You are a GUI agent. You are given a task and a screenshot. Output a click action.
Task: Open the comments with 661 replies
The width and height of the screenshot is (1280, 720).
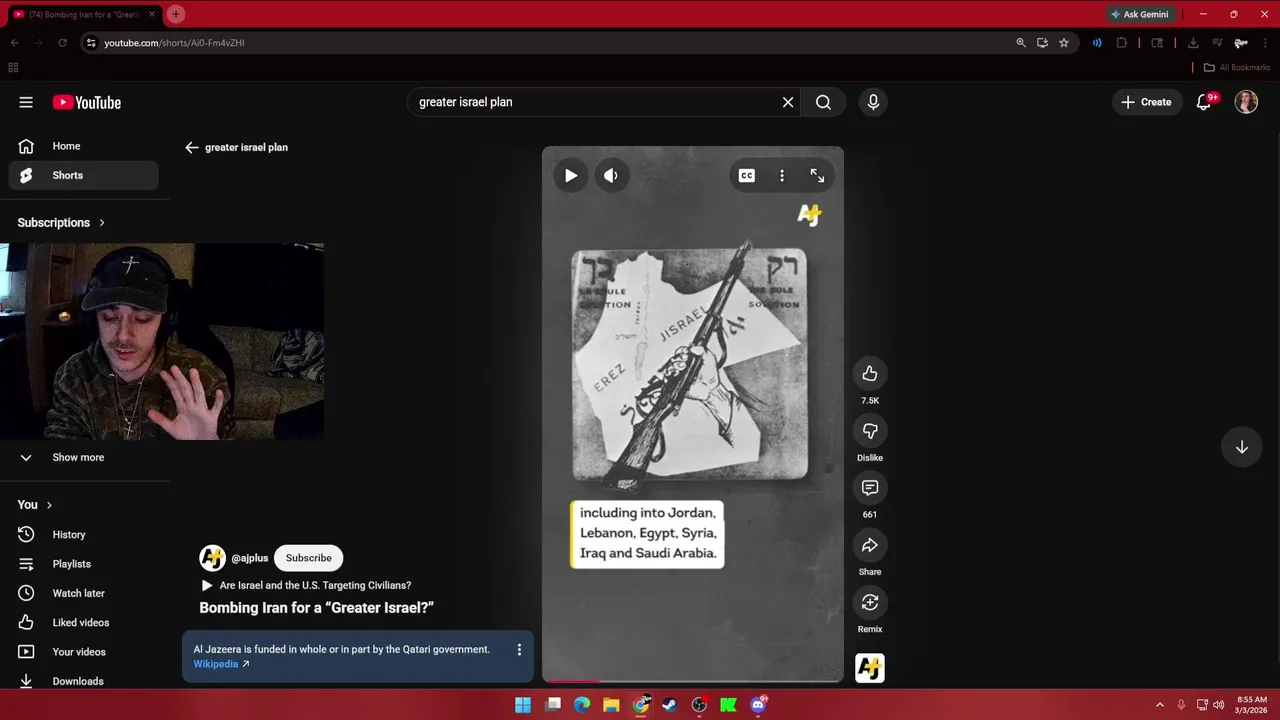pyautogui.click(x=870, y=488)
